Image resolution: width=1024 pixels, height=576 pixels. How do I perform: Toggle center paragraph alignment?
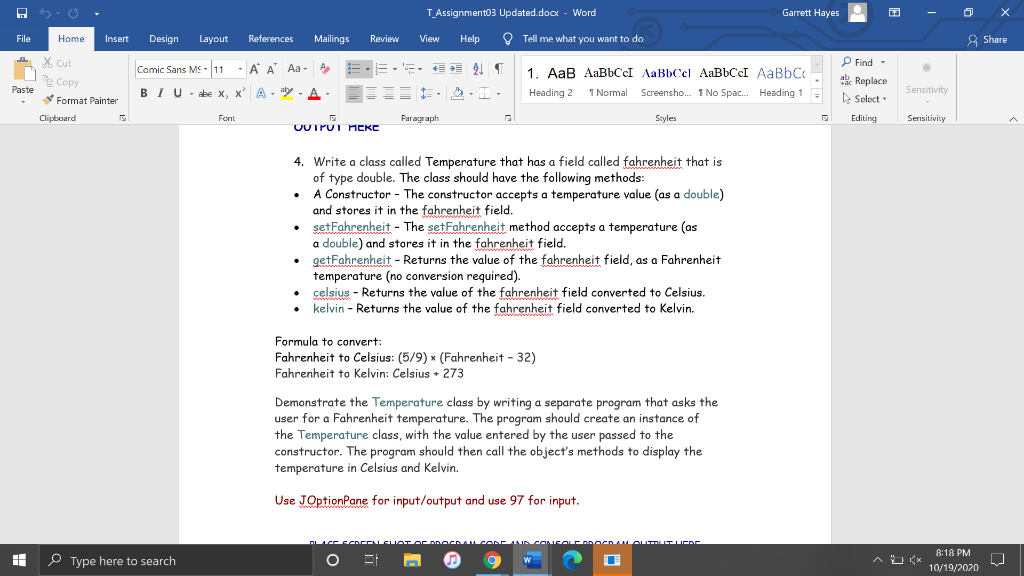371,92
